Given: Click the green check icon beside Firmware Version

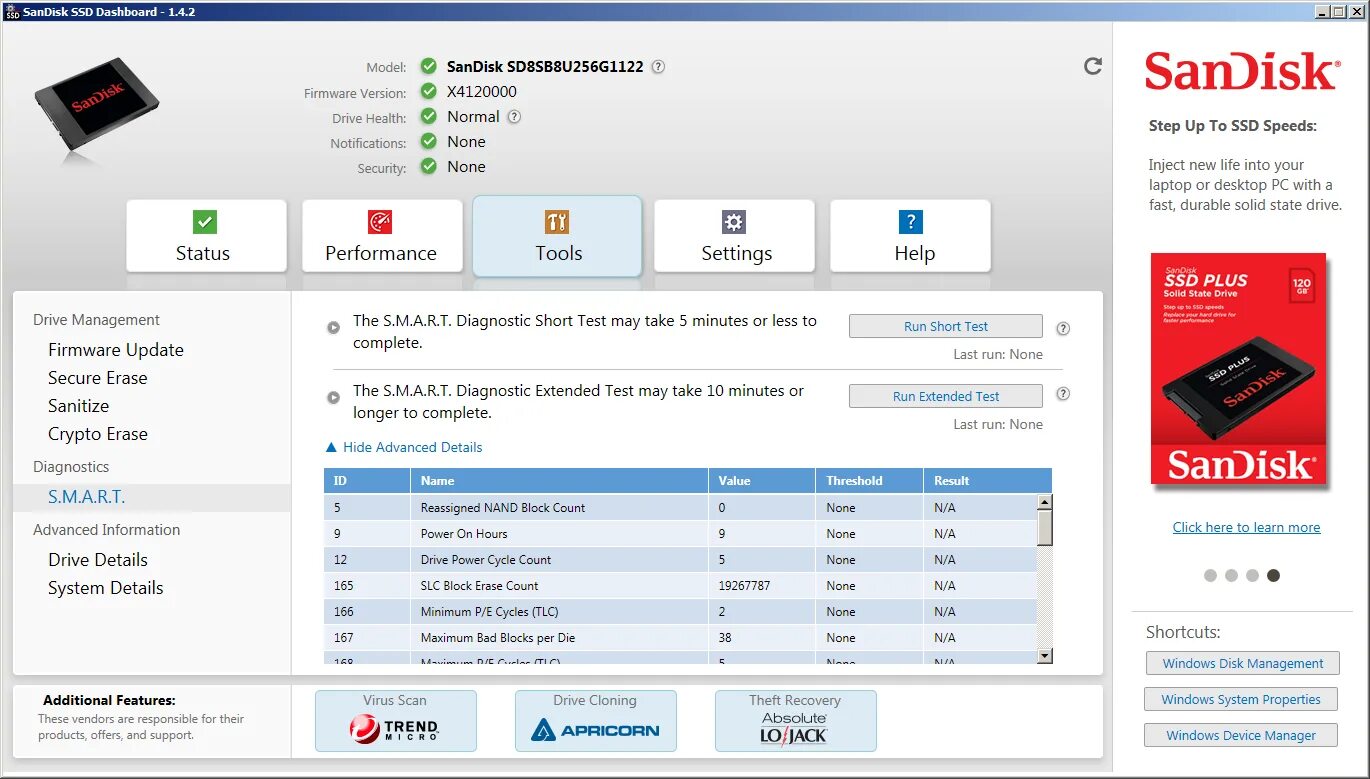Looking at the screenshot, I should [x=429, y=92].
